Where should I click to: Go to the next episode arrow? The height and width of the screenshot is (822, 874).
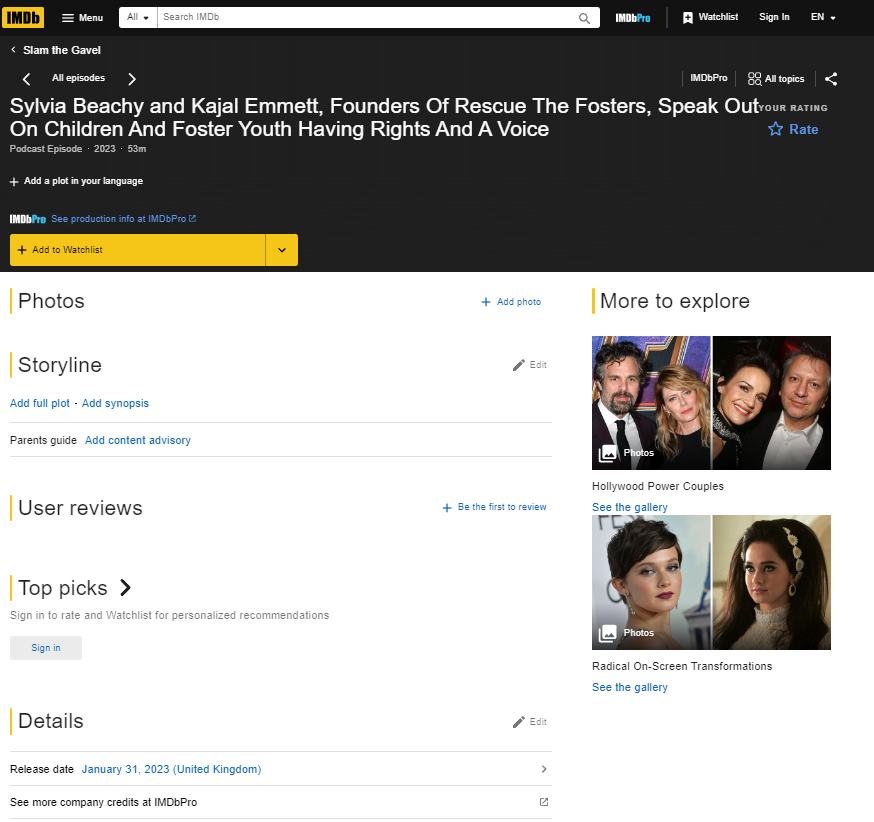tap(132, 79)
